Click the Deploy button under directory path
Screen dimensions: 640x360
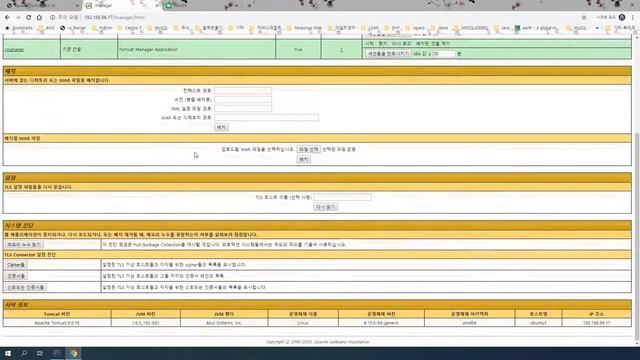pyautogui.click(x=221, y=127)
